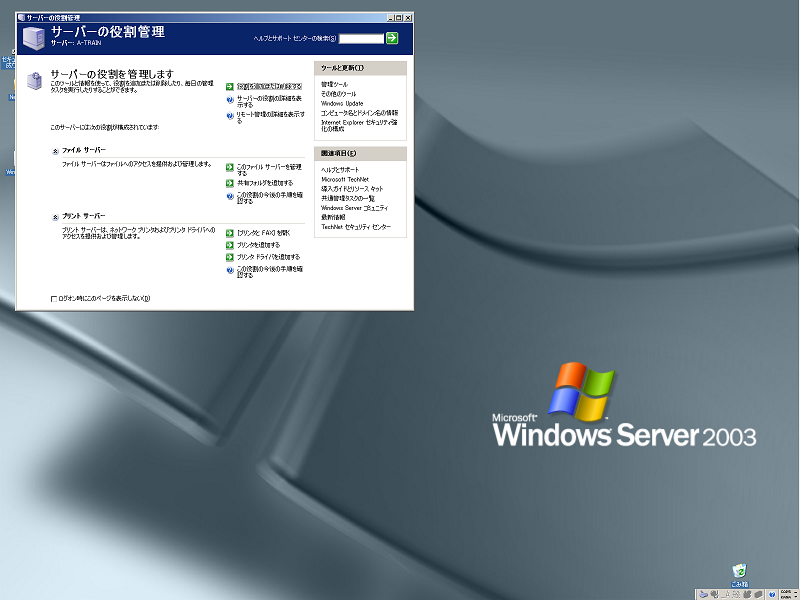Click the first input-method icon on the language bar
The image size is (800, 600).
(703, 594)
